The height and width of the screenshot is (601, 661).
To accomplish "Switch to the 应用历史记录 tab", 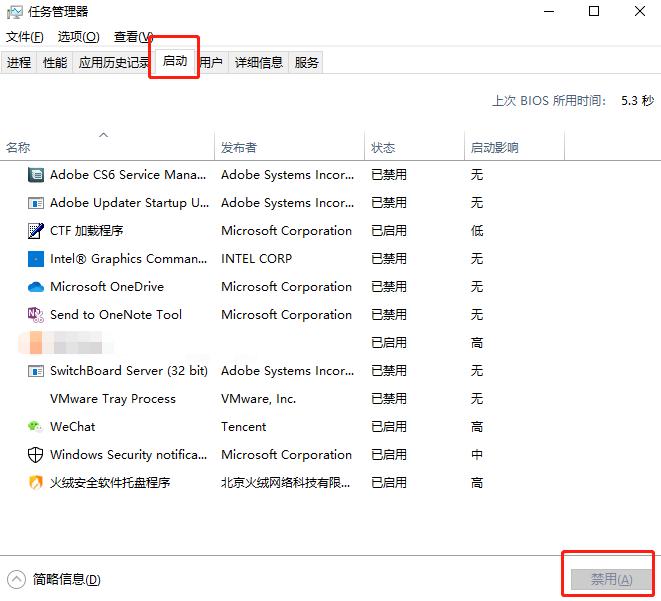I will [x=112, y=63].
